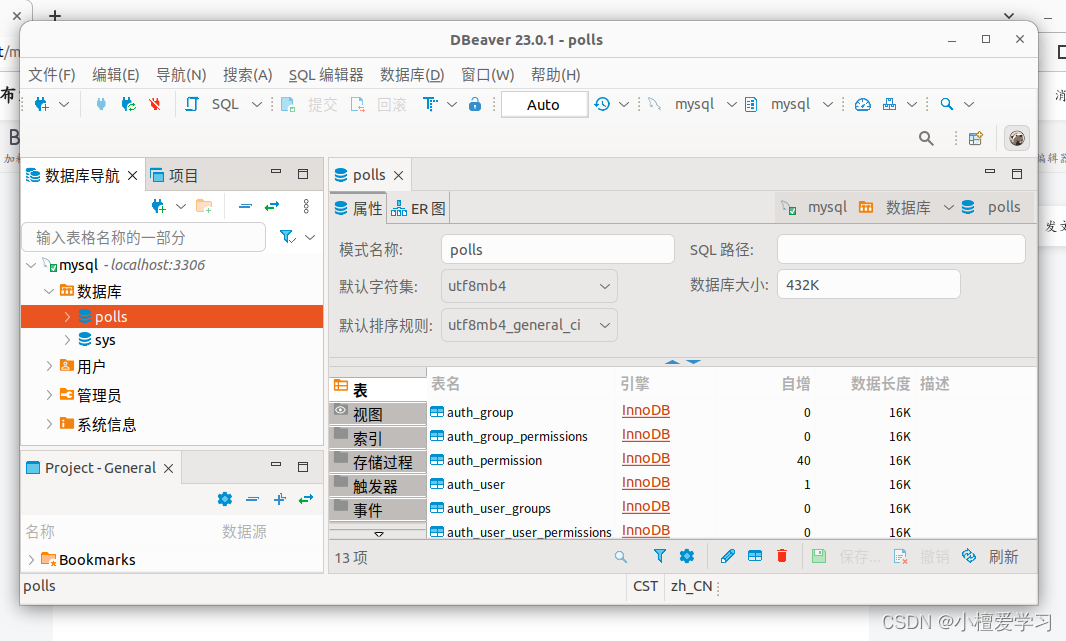Click the 模式名称 polls text field
This screenshot has width=1066, height=641.
pyautogui.click(x=557, y=249)
